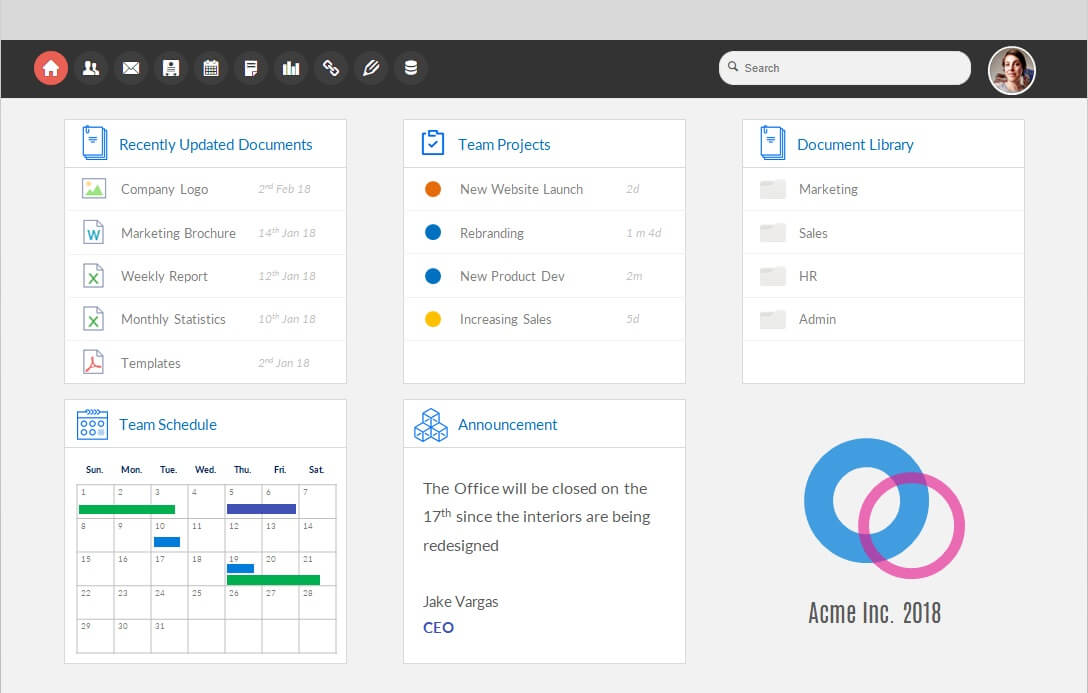Screen dimensions: 1088x693
Task: Select the blue event bar on day 10
Action: coord(167,542)
